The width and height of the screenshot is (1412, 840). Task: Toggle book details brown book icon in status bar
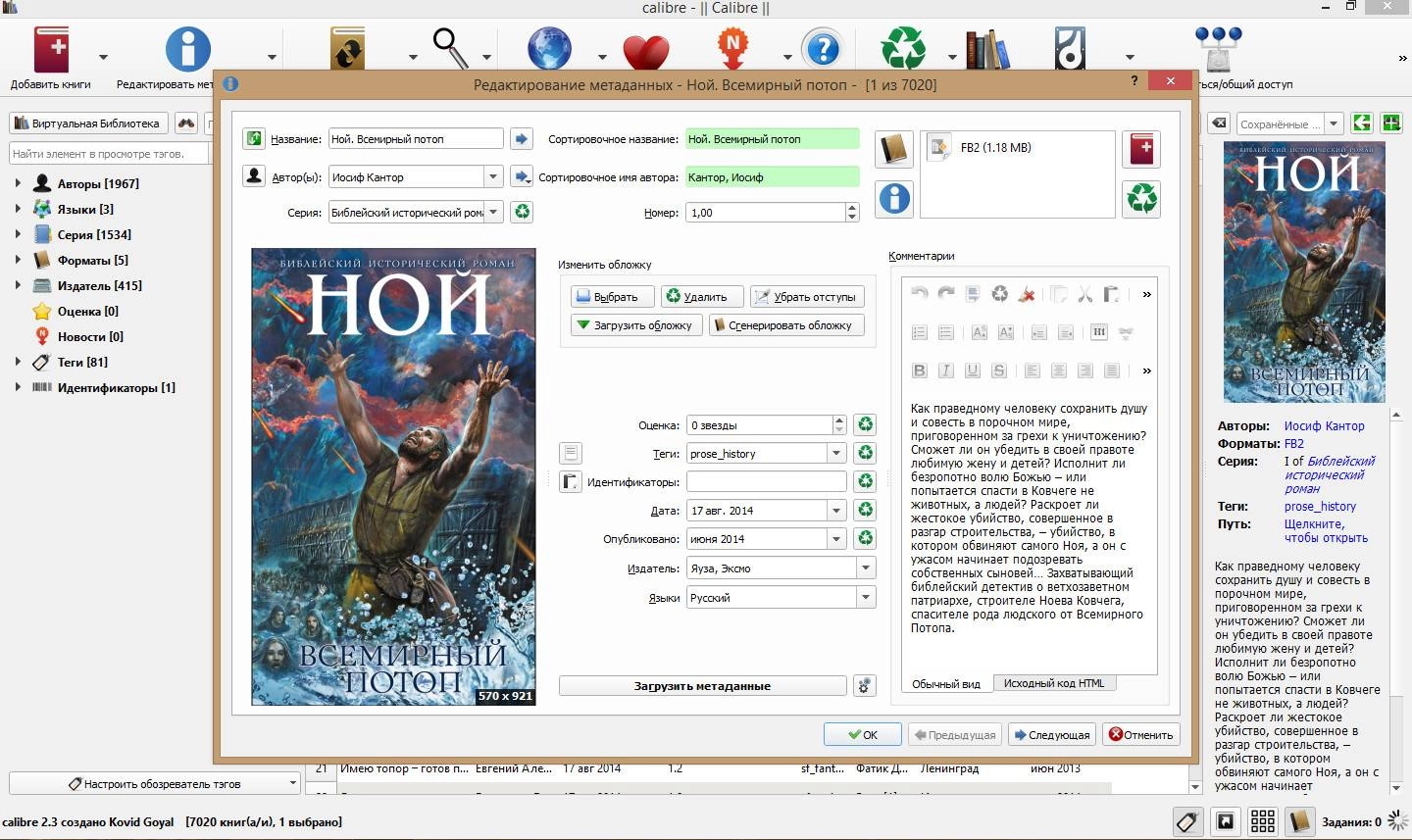1300,821
